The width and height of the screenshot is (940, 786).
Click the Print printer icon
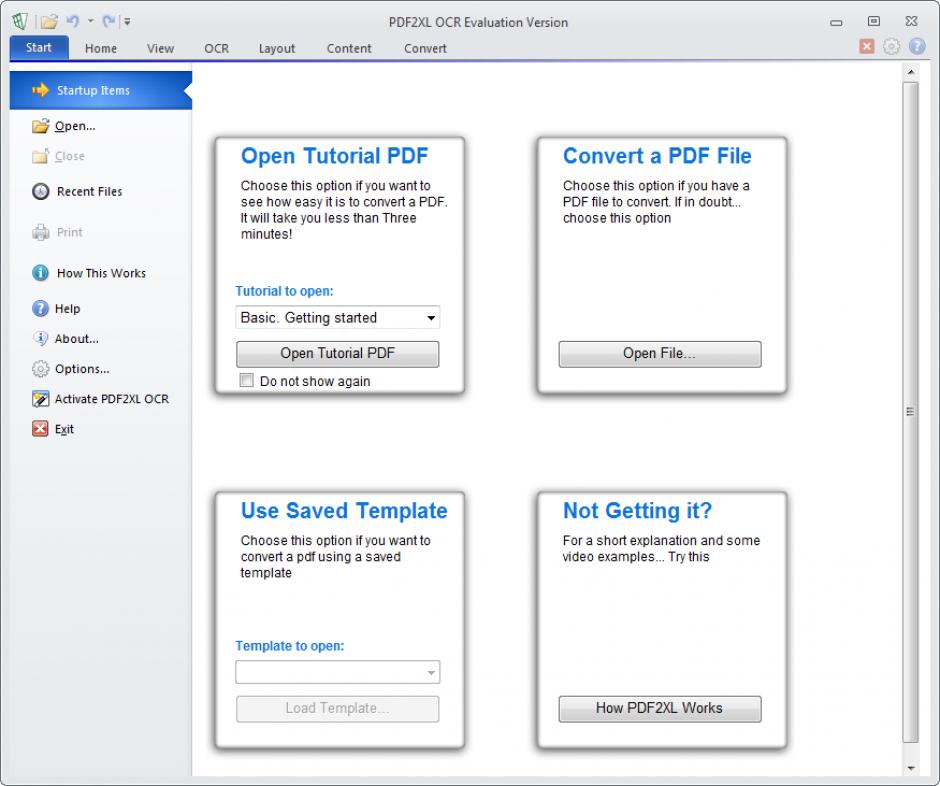pyautogui.click(x=40, y=233)
